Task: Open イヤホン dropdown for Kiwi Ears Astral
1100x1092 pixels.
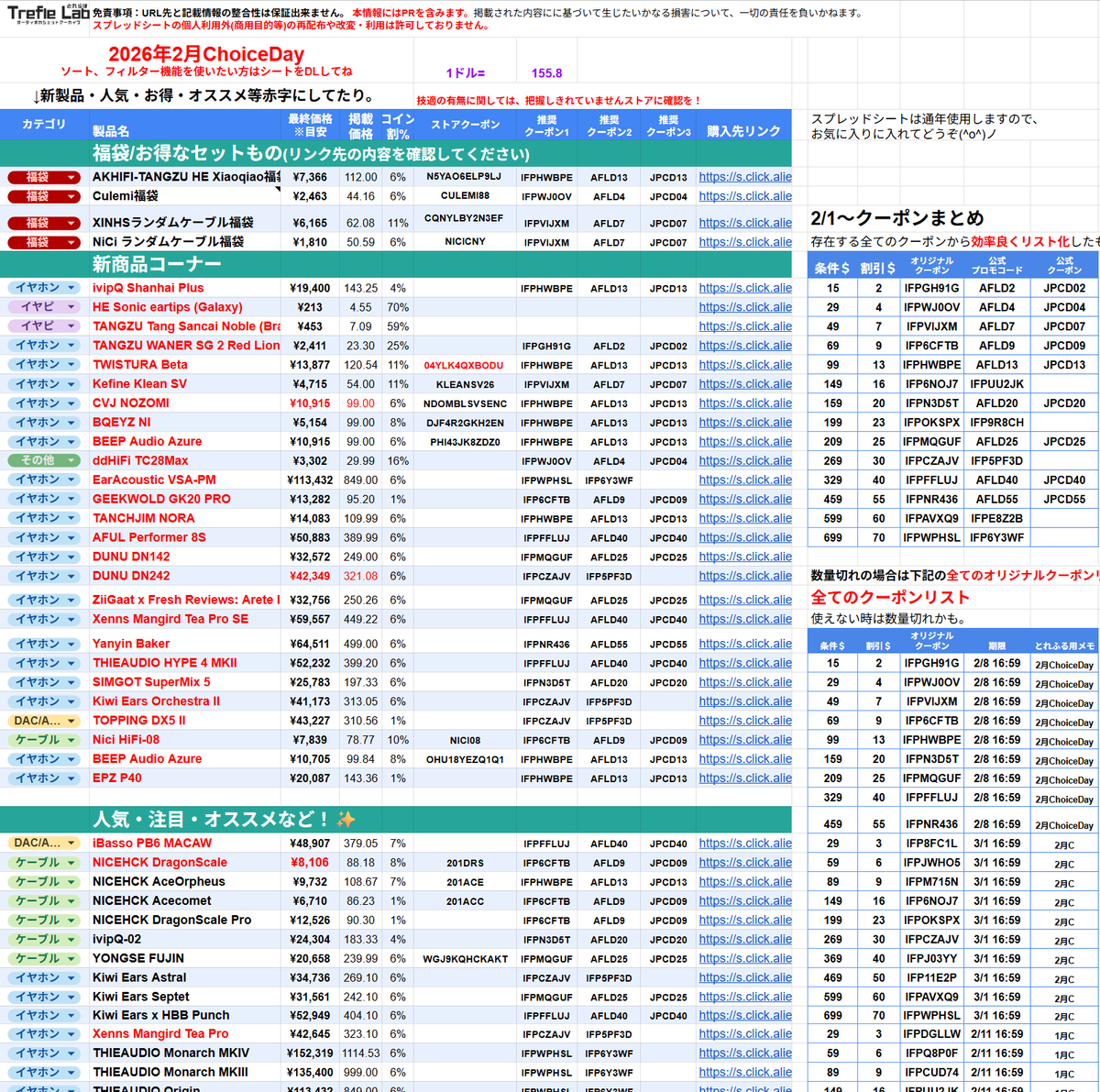Action: [44, 977]
